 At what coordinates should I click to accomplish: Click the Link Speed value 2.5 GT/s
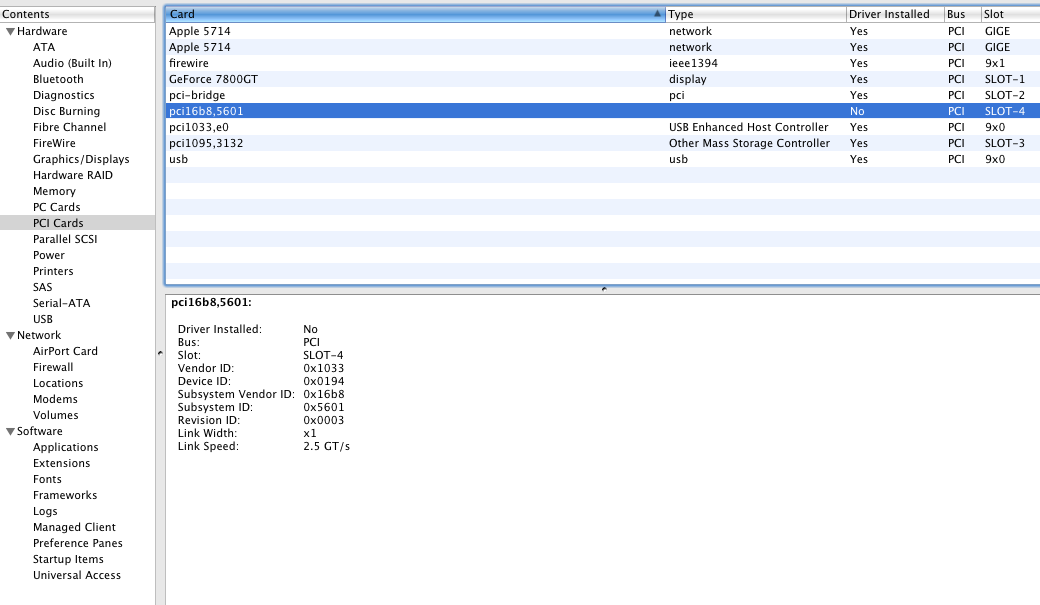tap(326, 446)
